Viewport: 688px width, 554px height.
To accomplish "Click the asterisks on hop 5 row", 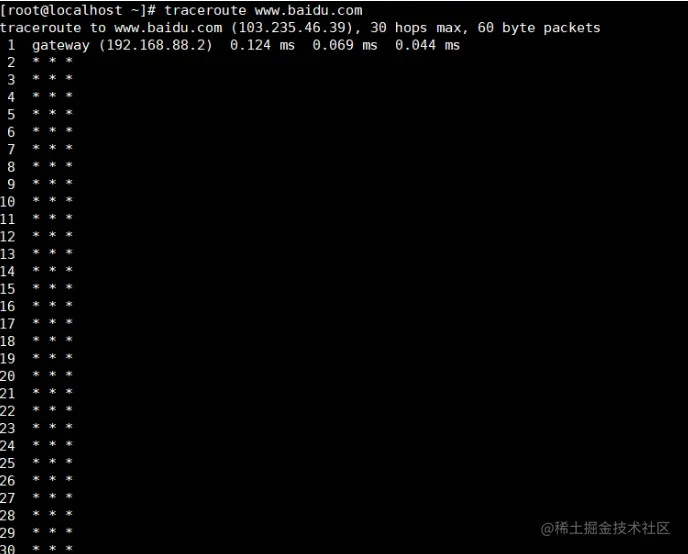I will click(x=53, y=113).
